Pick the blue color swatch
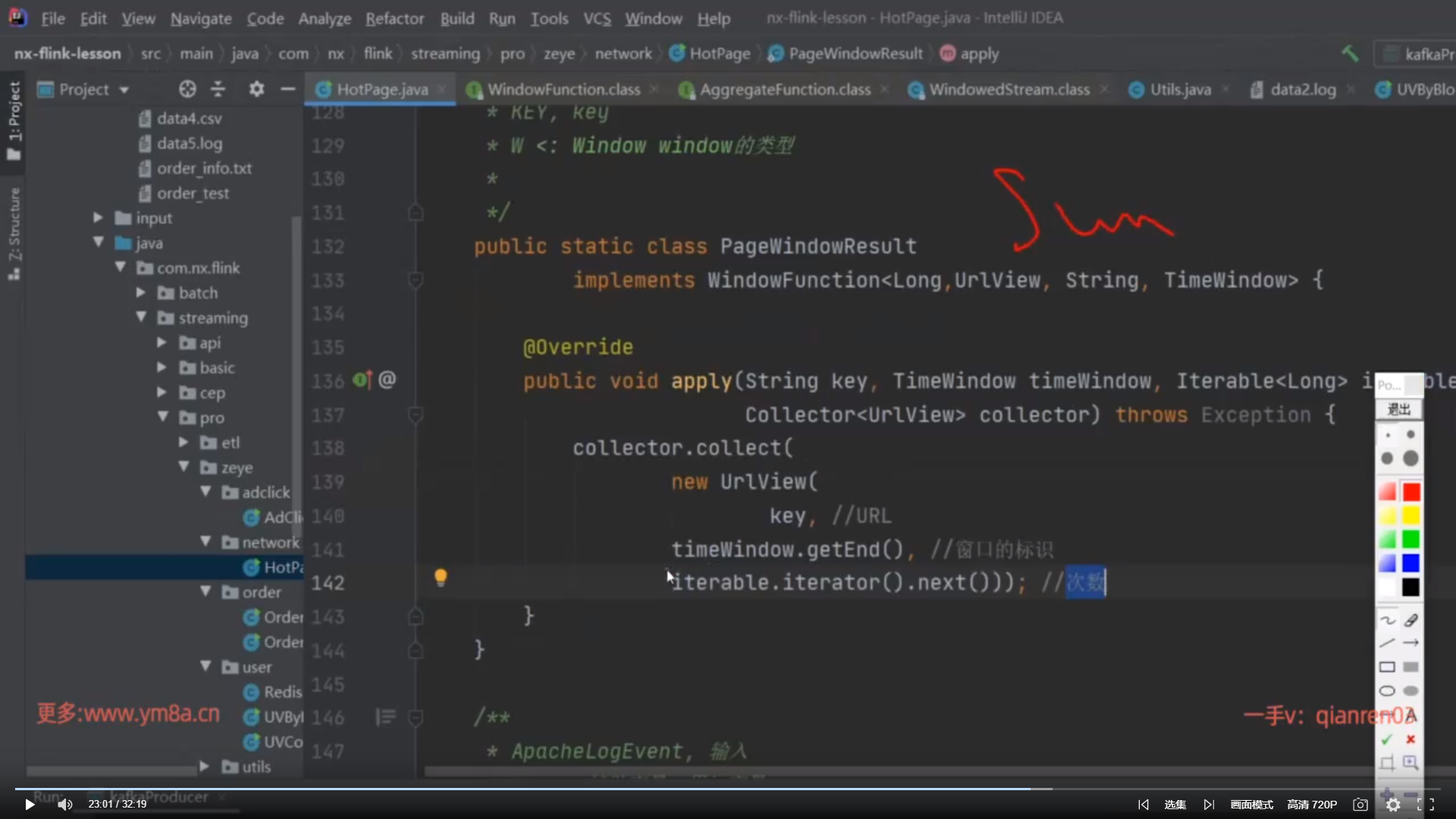Viewport: 1456px width, 819px height. pos(1410,563)
